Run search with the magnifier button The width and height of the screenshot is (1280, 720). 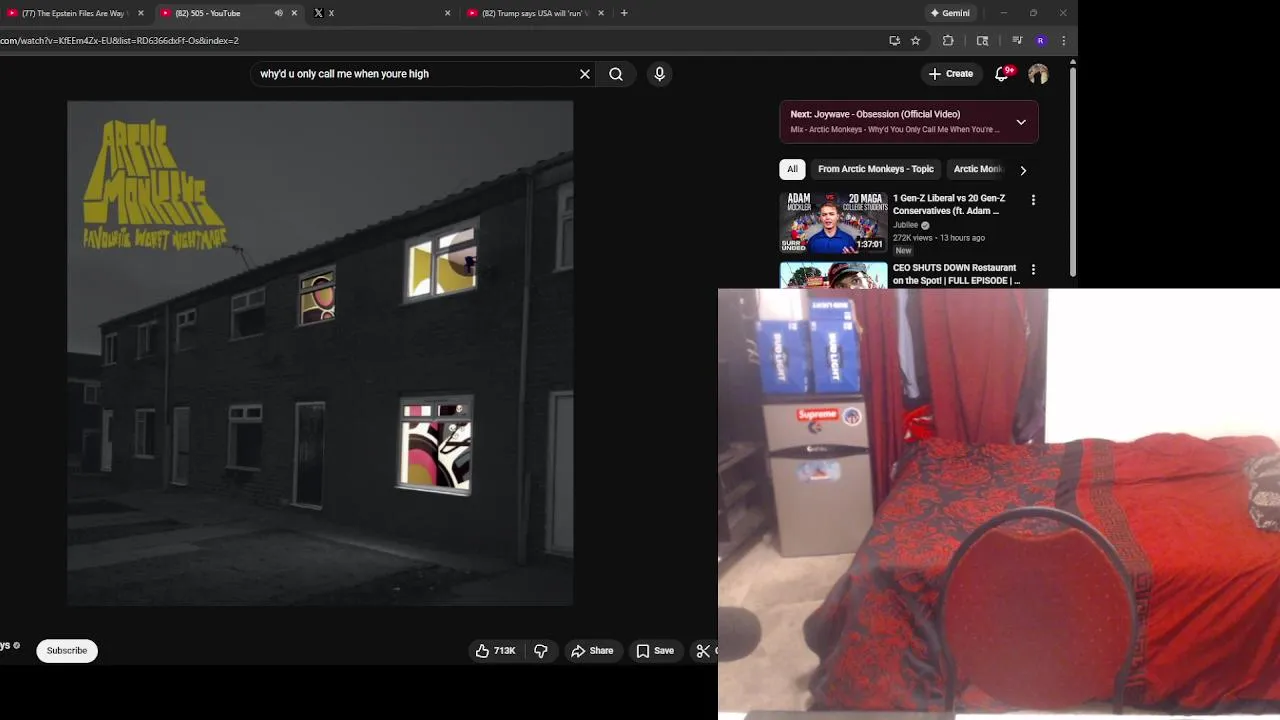[616, 74]
